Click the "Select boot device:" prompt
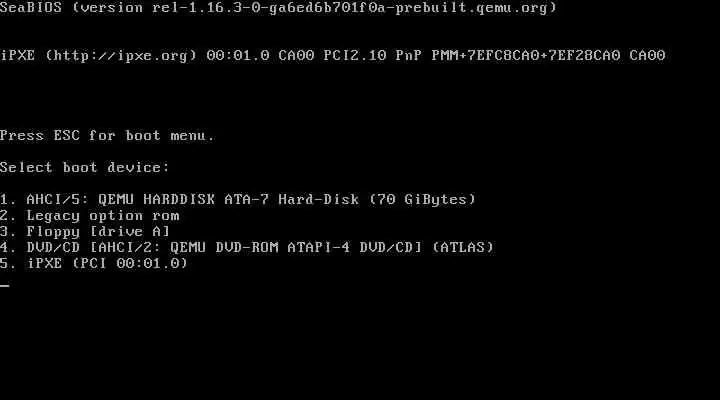 coord(84,167)
